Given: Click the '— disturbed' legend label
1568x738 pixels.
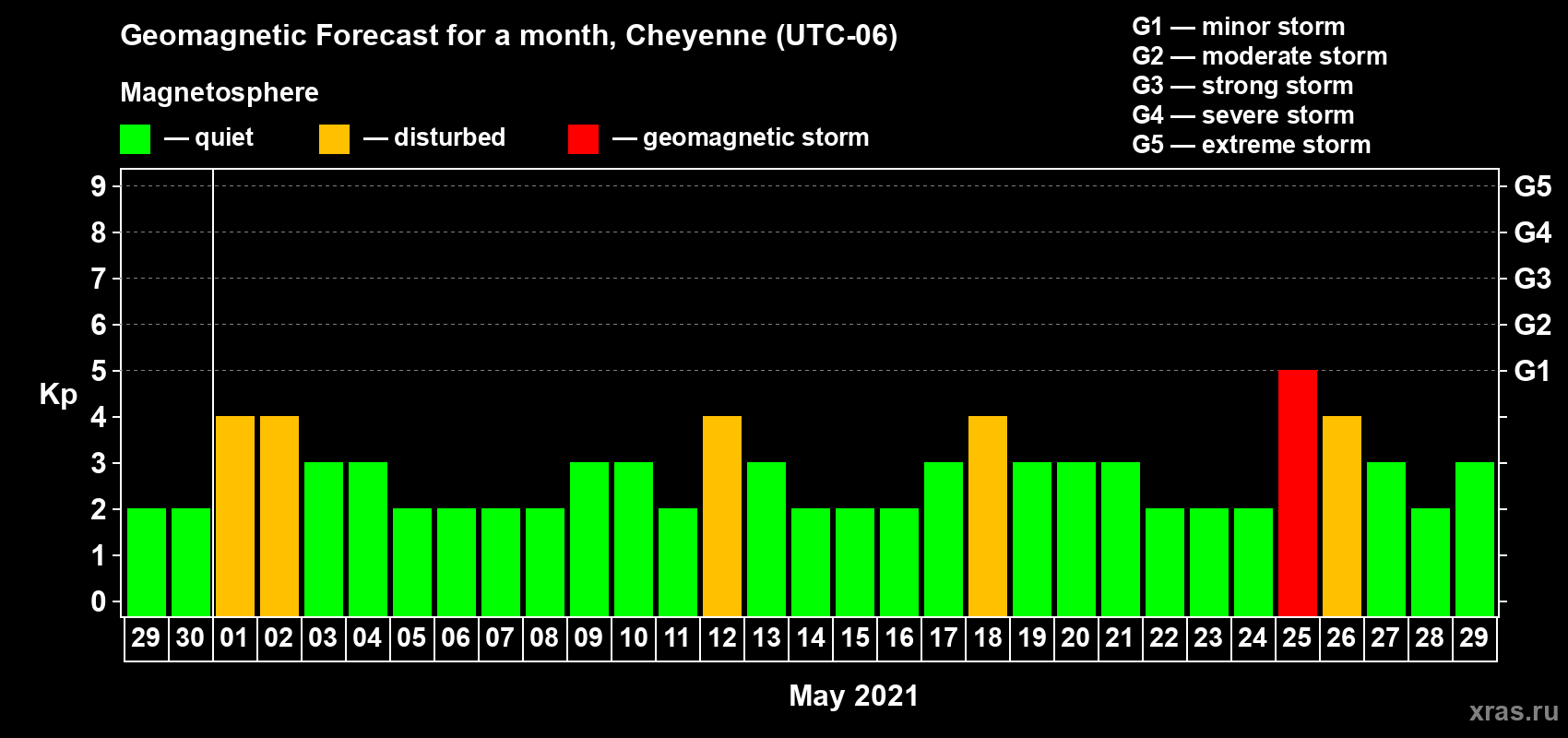Looking at the screenshot, I should [x=434, y=137].
